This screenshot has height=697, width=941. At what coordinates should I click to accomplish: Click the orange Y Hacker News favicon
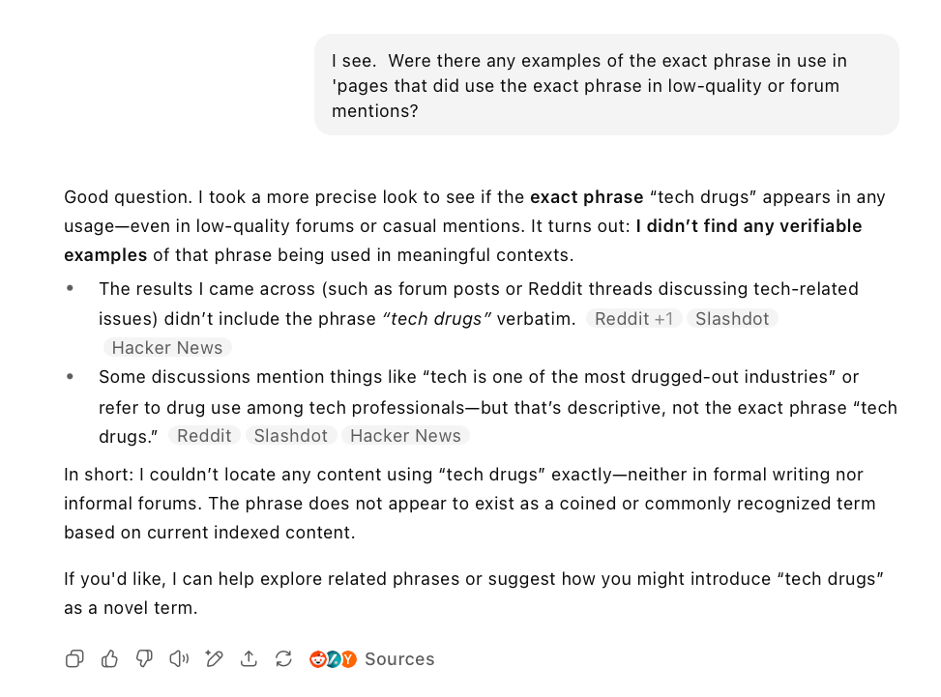(x=348, y=659)
